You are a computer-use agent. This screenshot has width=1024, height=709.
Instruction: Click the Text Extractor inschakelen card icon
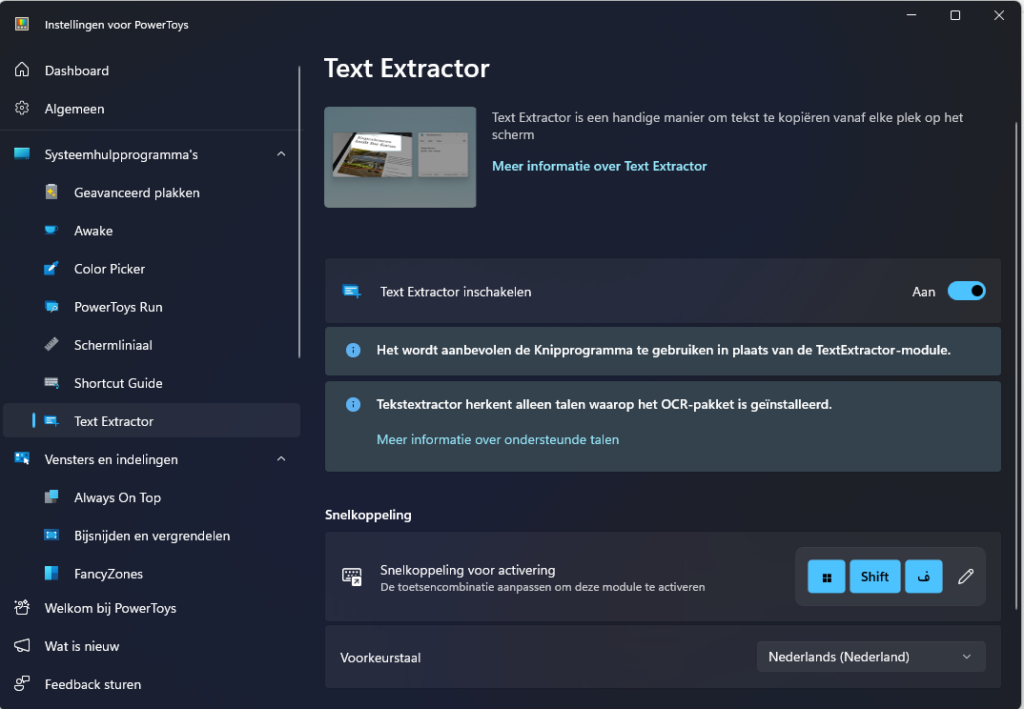[x=352, y=291]
